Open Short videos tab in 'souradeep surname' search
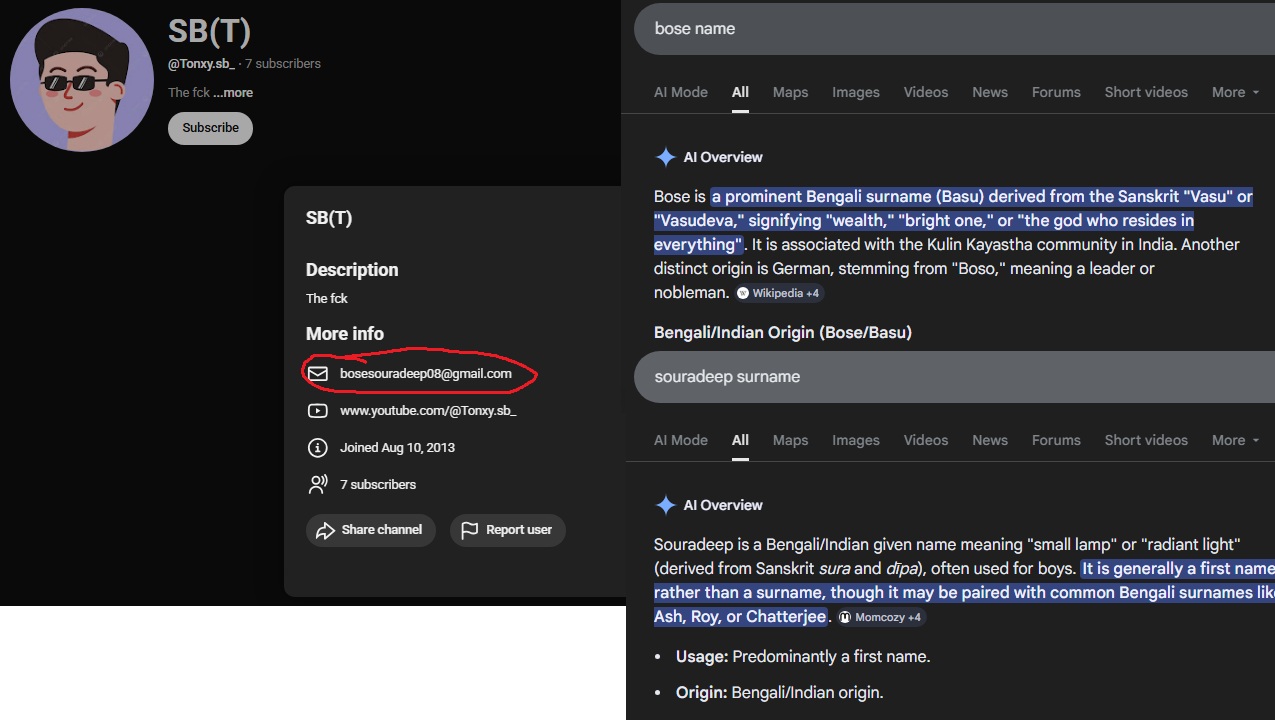This screenshot has width=1275, height=720. pyautogui.click(x=1146, y=440)
